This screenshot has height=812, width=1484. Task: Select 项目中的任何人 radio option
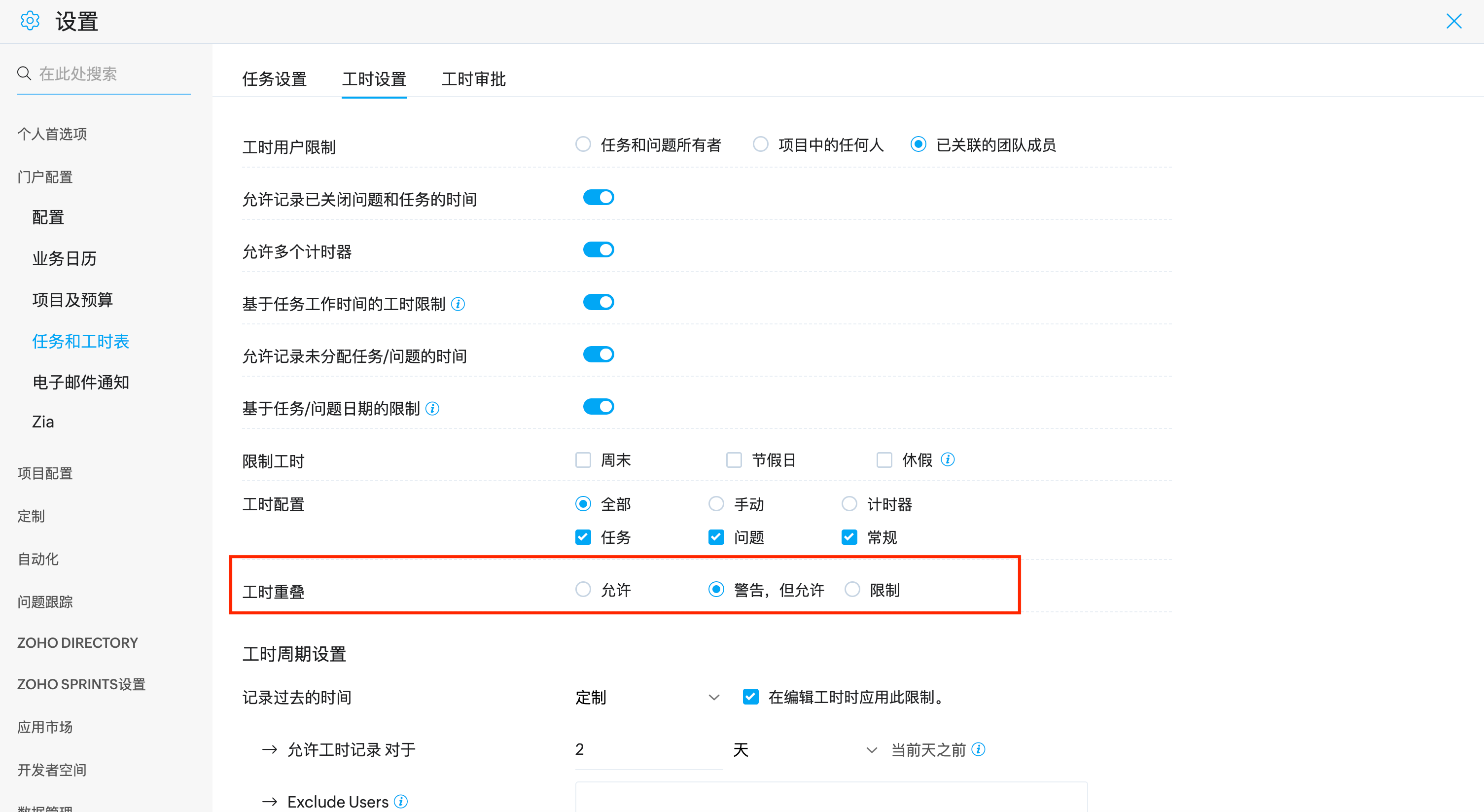coord(760,144)
